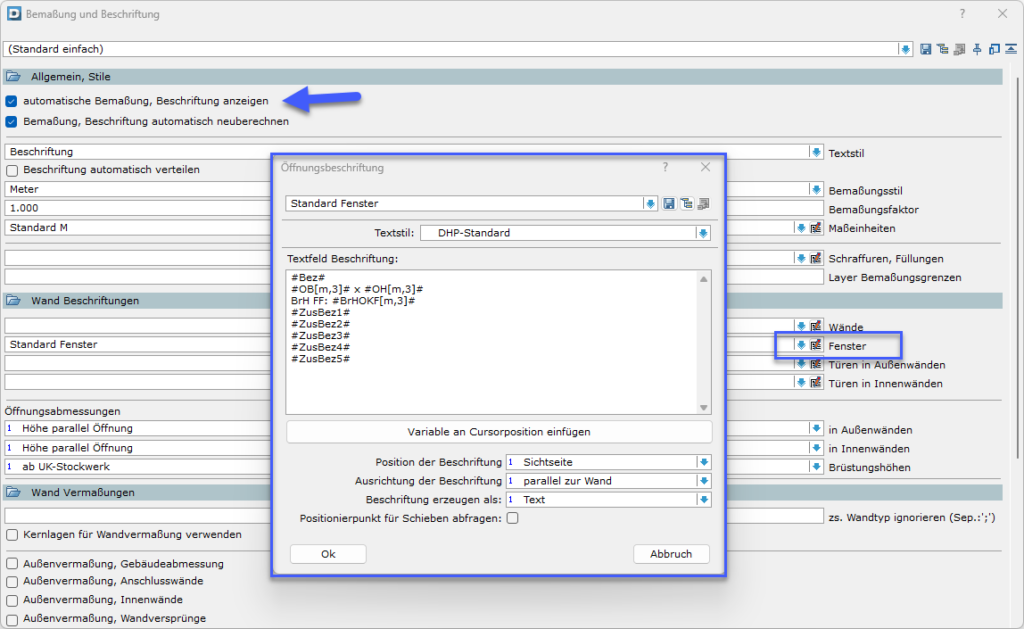
Task: Click tree-structure icon in Öffnungsbeschriftung dialog
Action: pos(686,204)
